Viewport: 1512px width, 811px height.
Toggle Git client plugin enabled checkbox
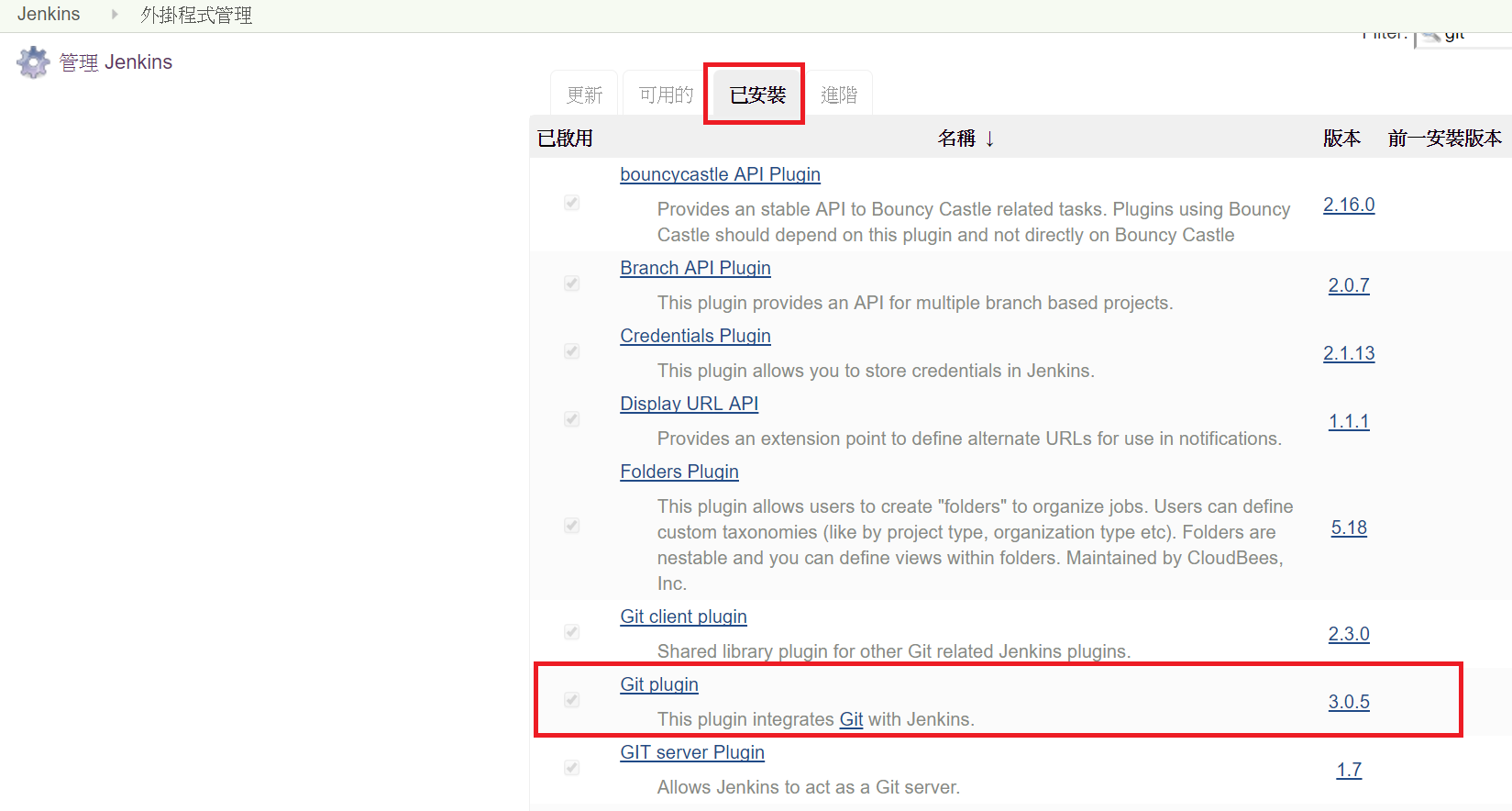point(571,632)
